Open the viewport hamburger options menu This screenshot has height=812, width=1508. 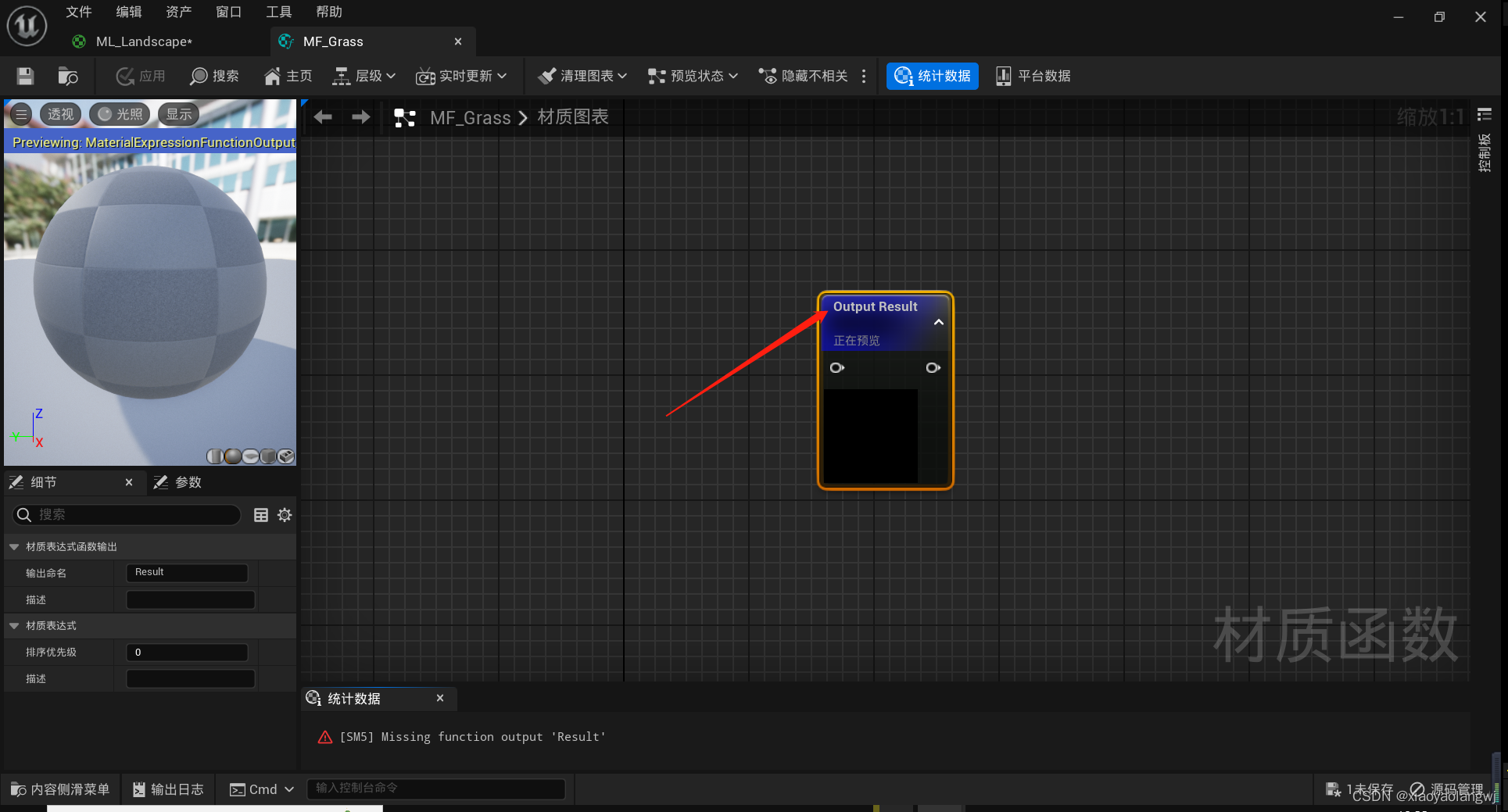point(21,114)
